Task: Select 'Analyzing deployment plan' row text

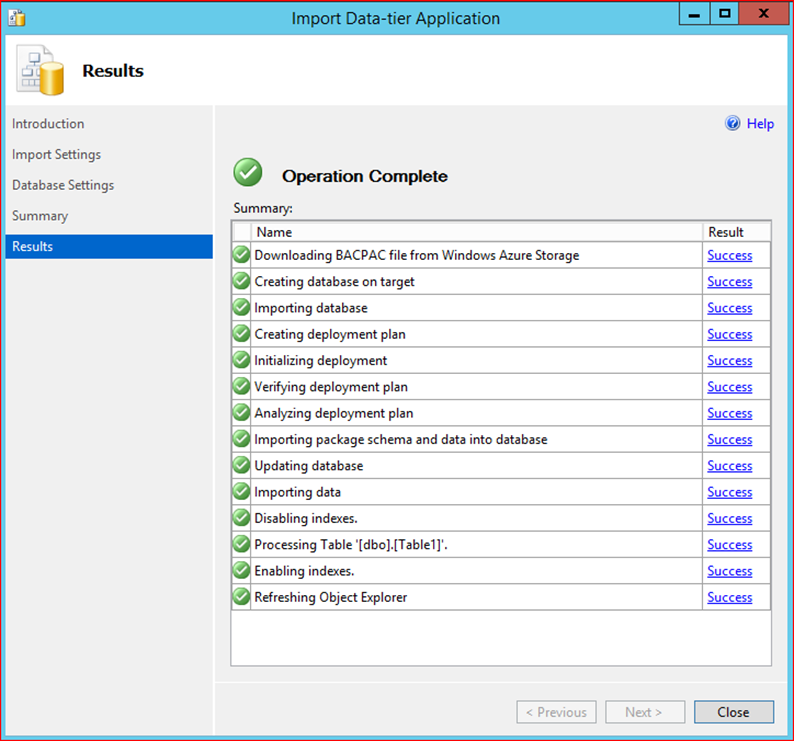Action: 334,413
